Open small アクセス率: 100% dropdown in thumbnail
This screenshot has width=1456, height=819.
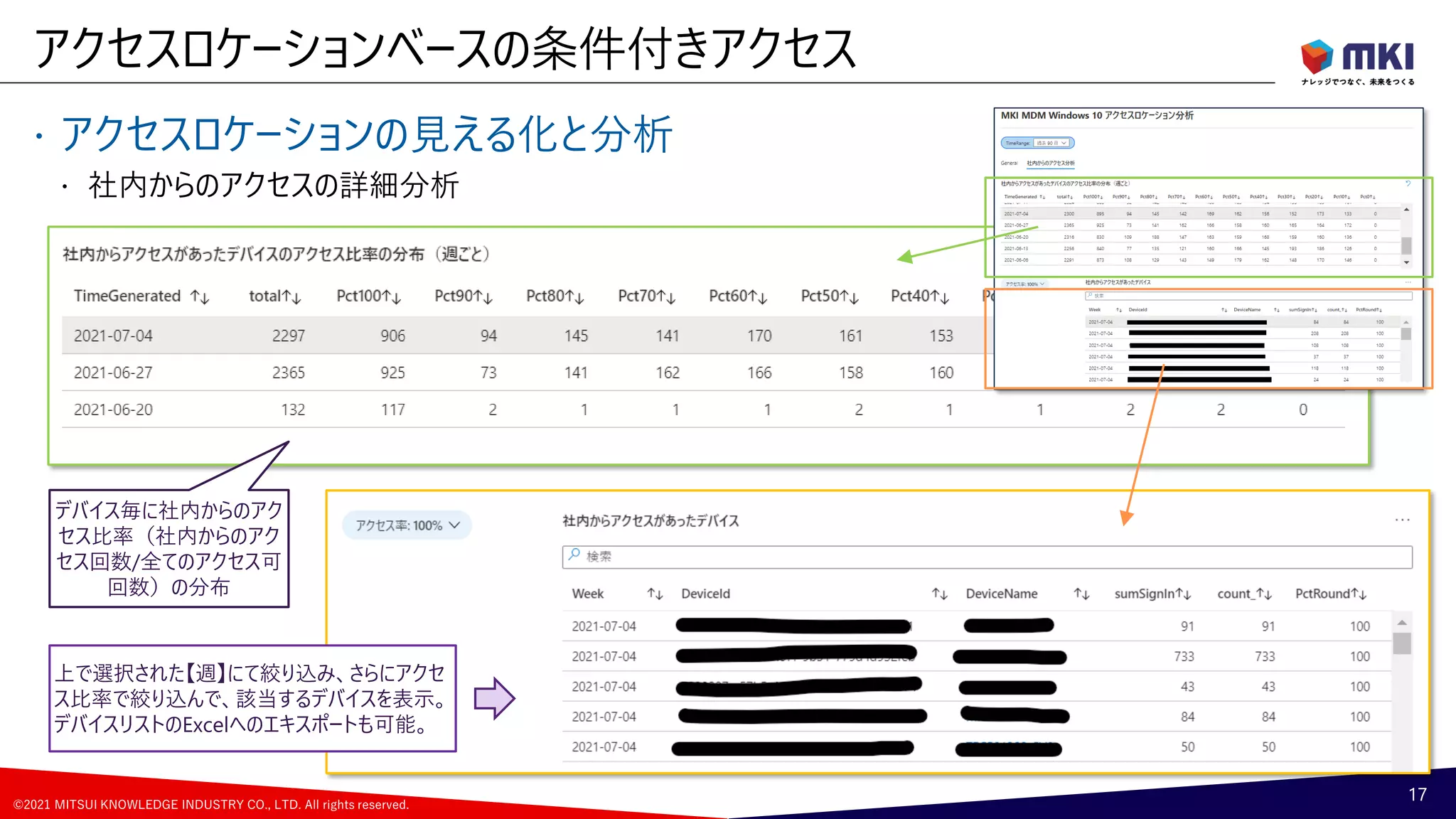pyautogui.click(x=1024, y=284)
